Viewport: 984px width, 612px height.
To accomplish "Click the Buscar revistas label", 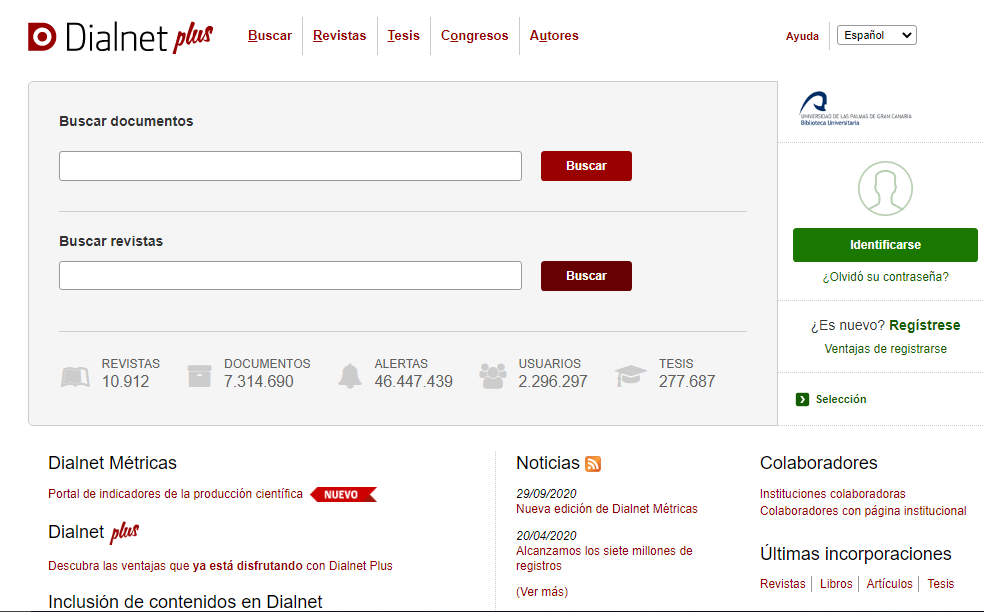I will tap(111, 241).
